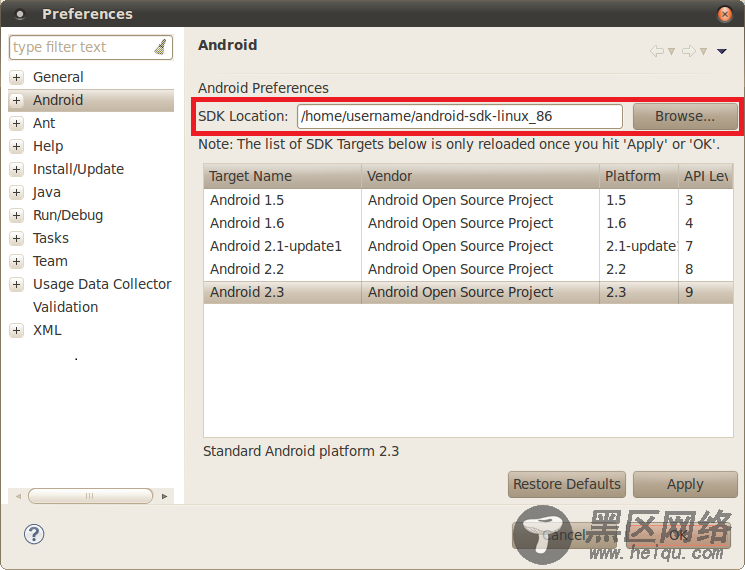Image resolution: width=745 pixels, height=570 pixels.
Task: Click the SDK Location path field
Action: click(x=460, y=116)
